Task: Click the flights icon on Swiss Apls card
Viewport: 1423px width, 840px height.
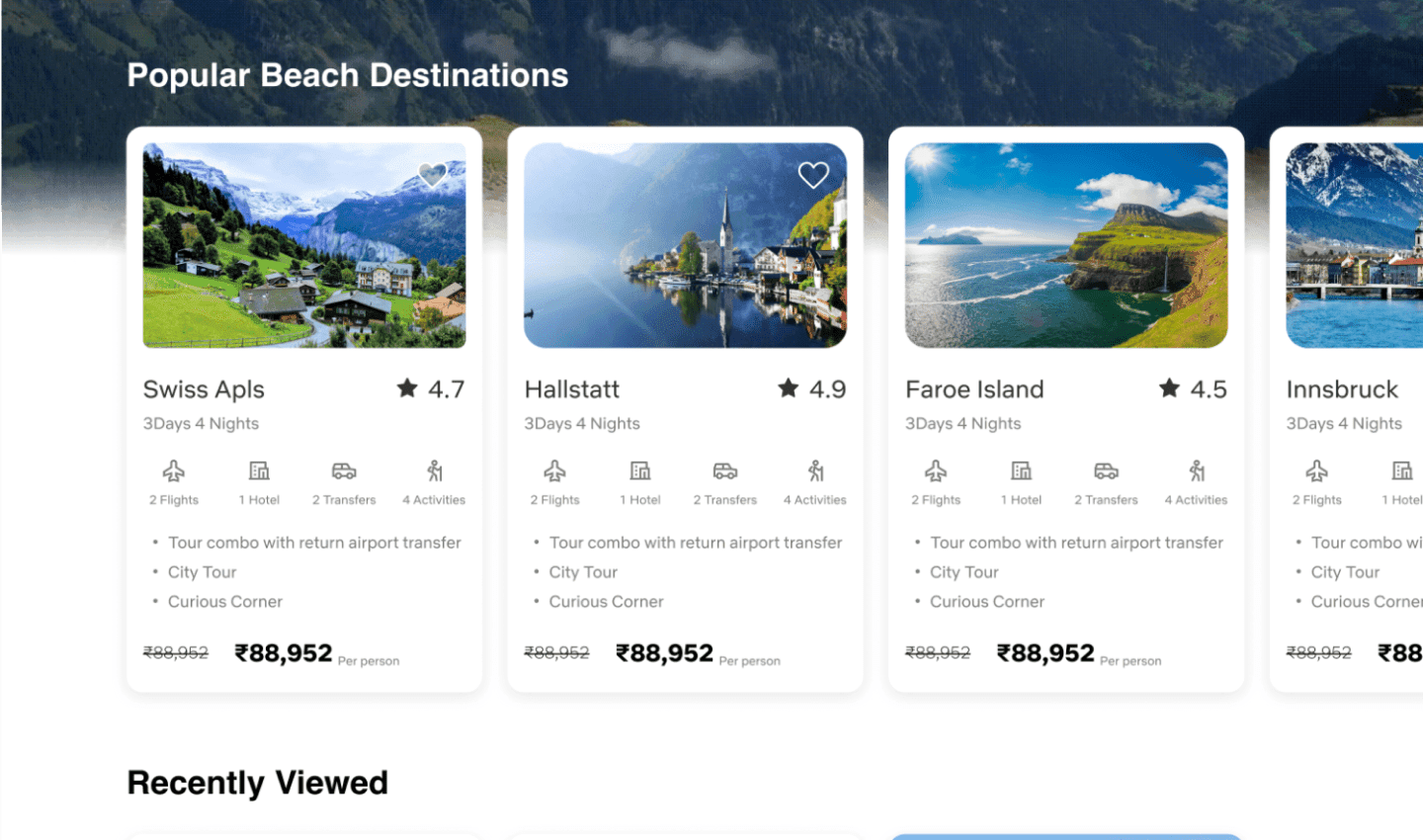Action: click(174, 470)
